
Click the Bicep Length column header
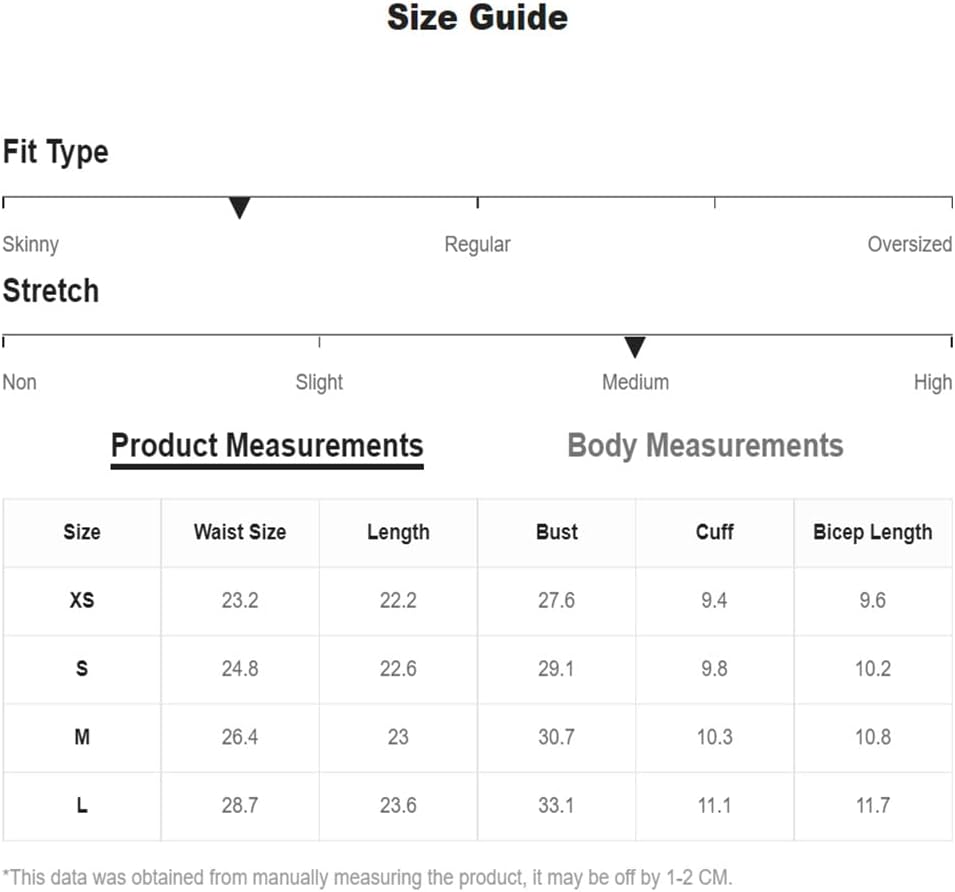[x=873, y=532]
